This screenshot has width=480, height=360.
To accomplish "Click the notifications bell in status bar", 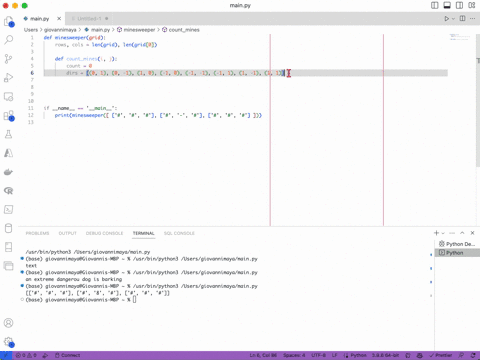I will point(473,355).
